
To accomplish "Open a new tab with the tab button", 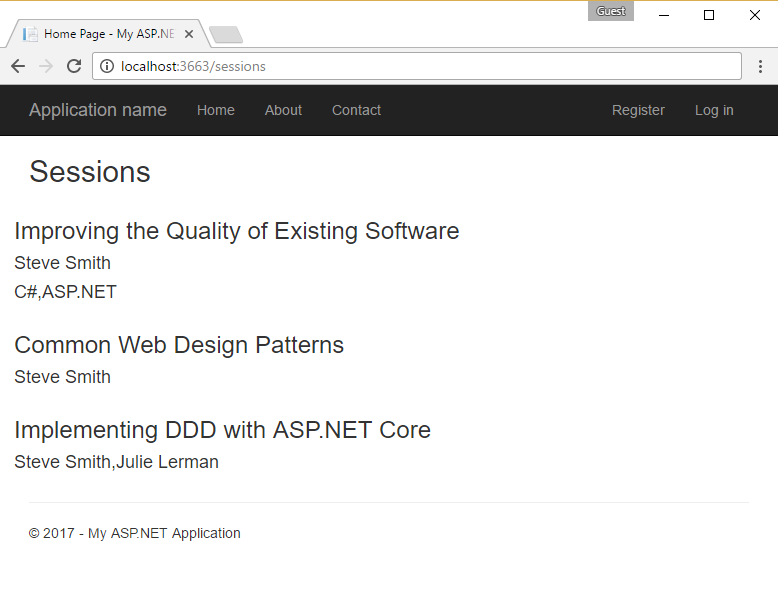I will [226, 35].
